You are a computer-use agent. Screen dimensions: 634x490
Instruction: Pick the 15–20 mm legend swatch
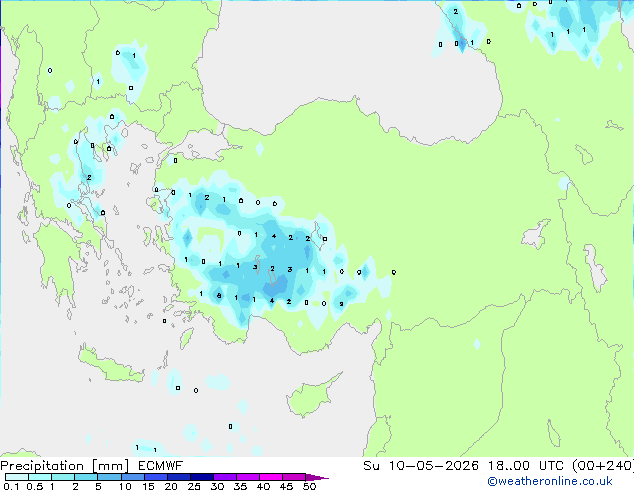(x=156, y=477)
